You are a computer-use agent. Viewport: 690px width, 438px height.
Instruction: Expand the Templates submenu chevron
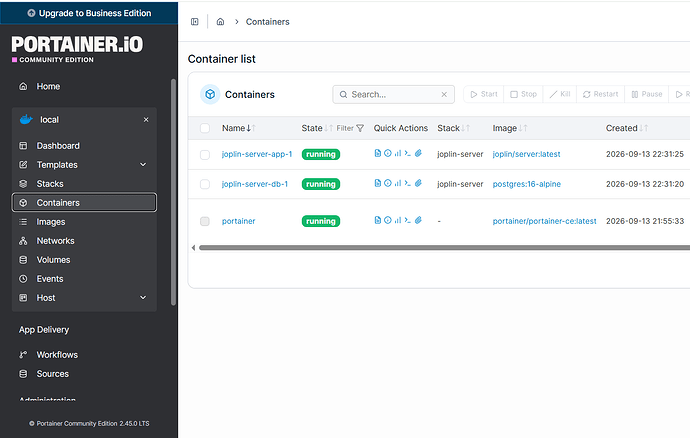(143, 165)
